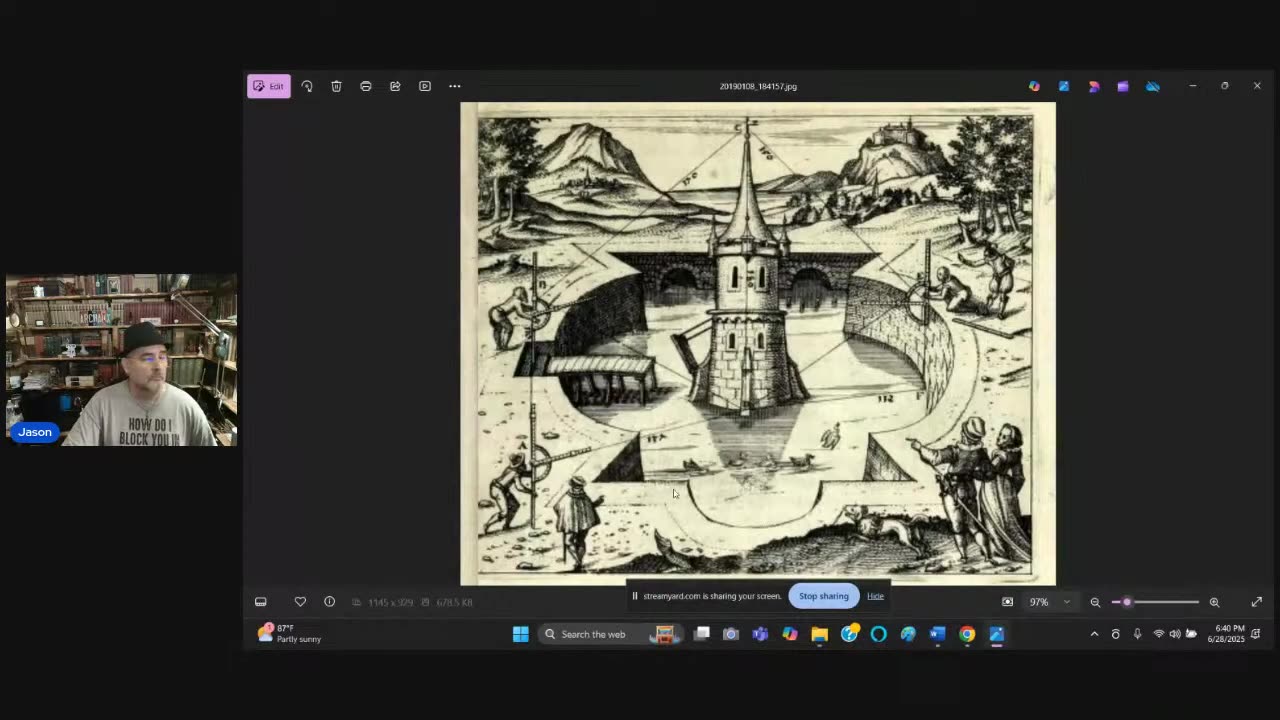Image resolution: width=1280 pixels, height=720 pixels.
Task: Delete the photo via the trash icon
Action: tap(336, 86)
